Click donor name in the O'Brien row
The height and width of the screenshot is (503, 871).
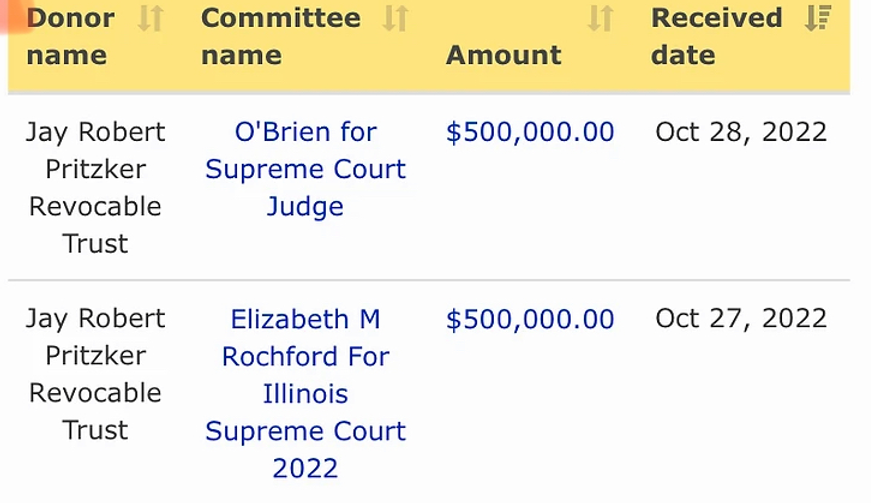95,187
